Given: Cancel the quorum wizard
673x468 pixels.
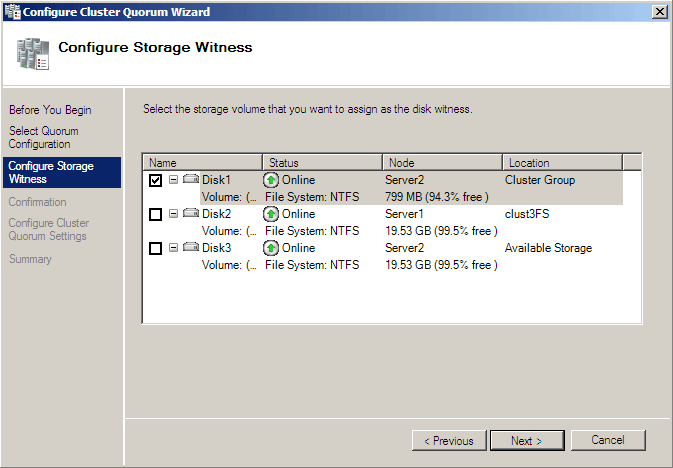Looking at the screenshot, I should (608, 440).
